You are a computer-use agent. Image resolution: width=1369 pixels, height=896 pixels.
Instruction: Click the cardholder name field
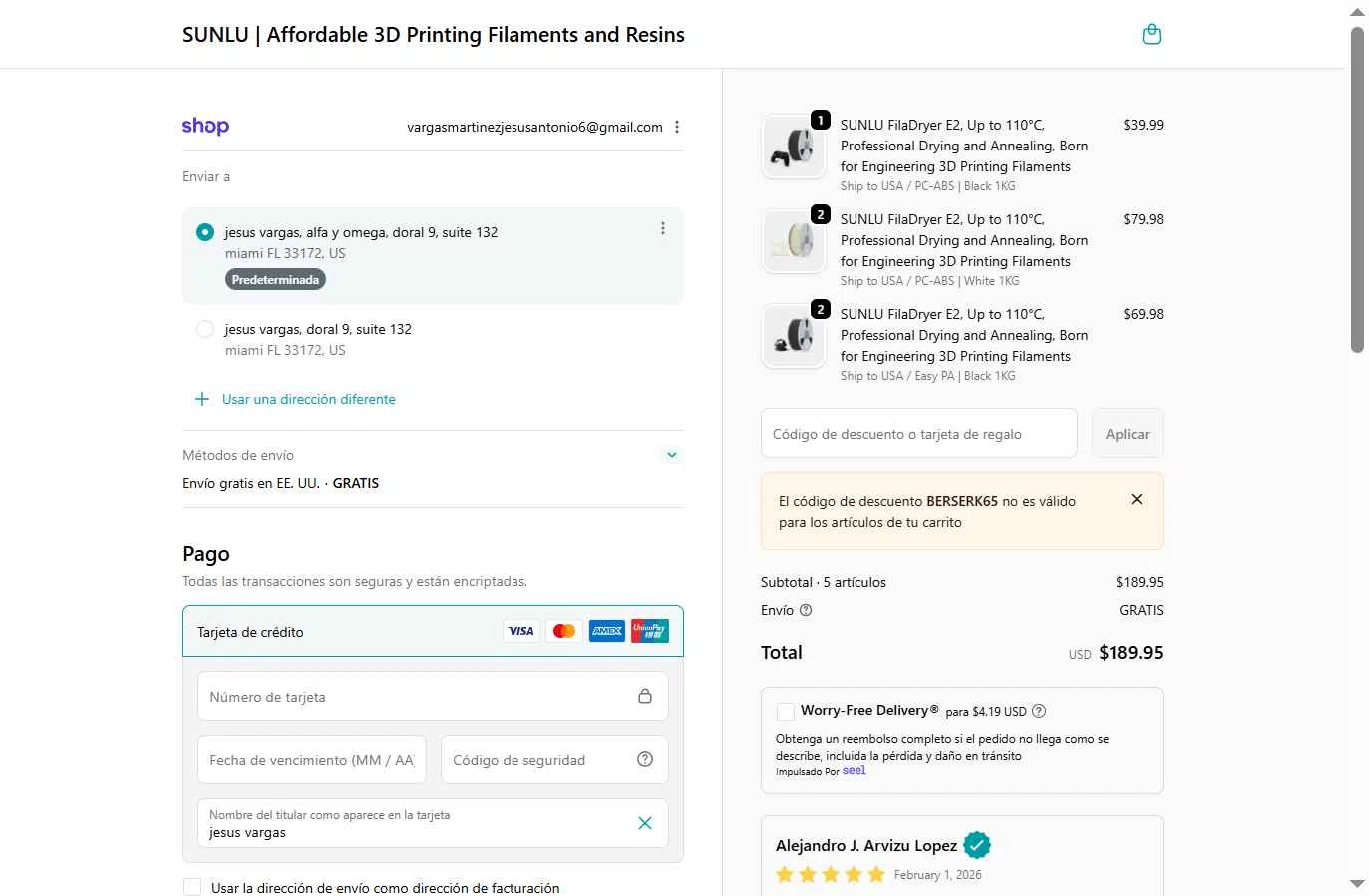click(x=433, y=823)
